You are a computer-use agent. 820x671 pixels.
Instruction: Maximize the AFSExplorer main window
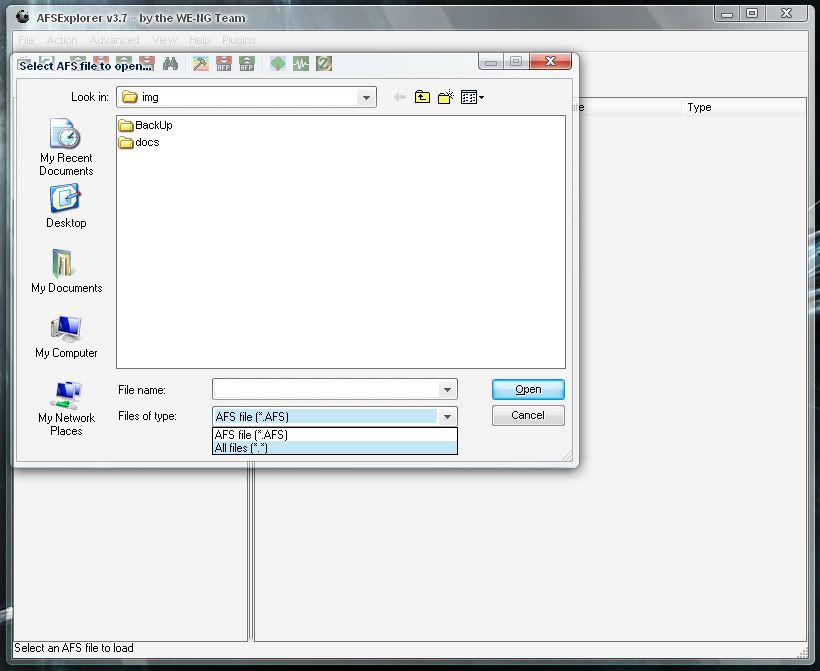pos(751,14)
